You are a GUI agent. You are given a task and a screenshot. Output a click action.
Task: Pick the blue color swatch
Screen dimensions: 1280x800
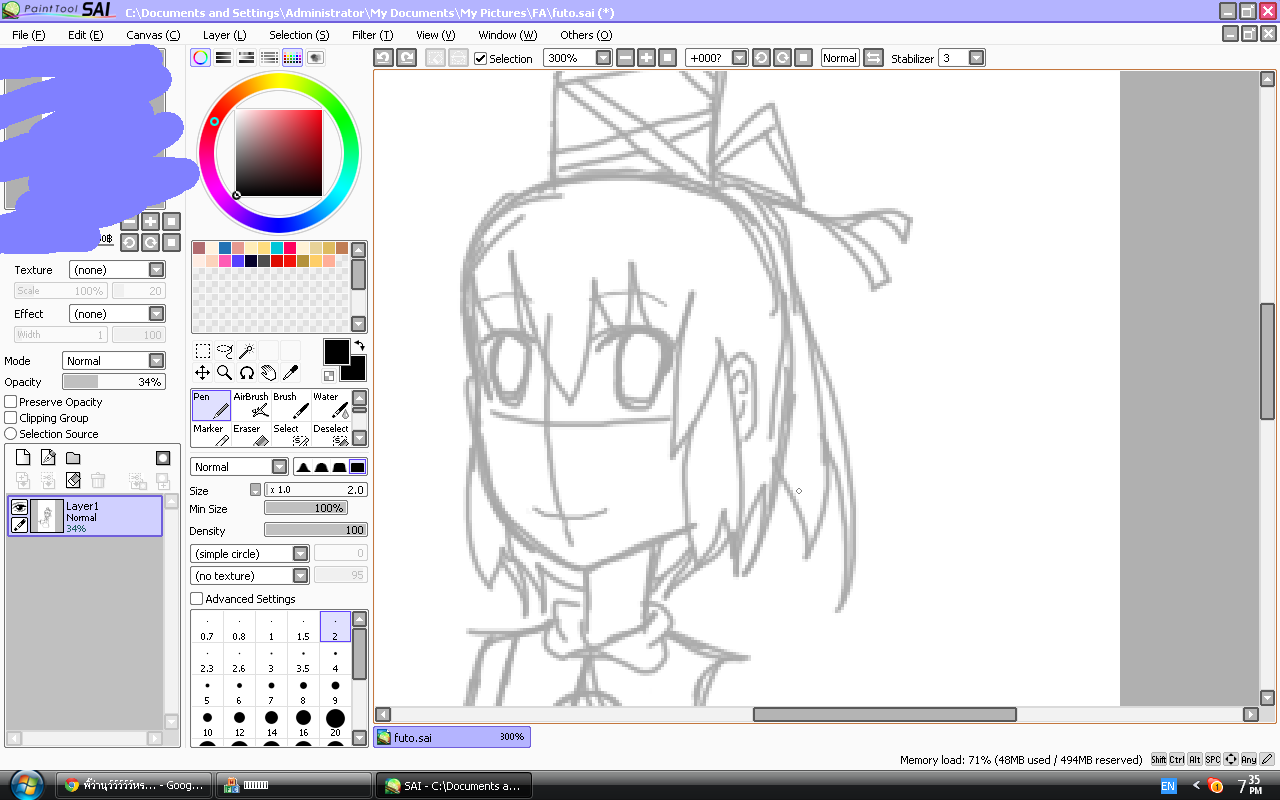[225, 248]
